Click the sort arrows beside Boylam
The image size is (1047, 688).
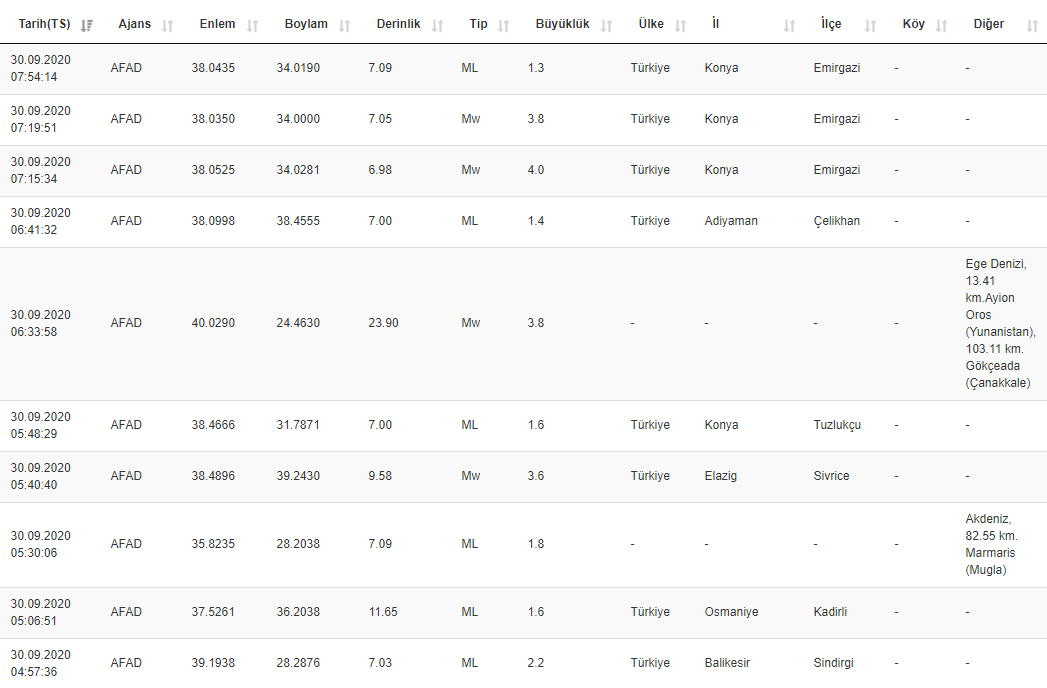[344, 25]
